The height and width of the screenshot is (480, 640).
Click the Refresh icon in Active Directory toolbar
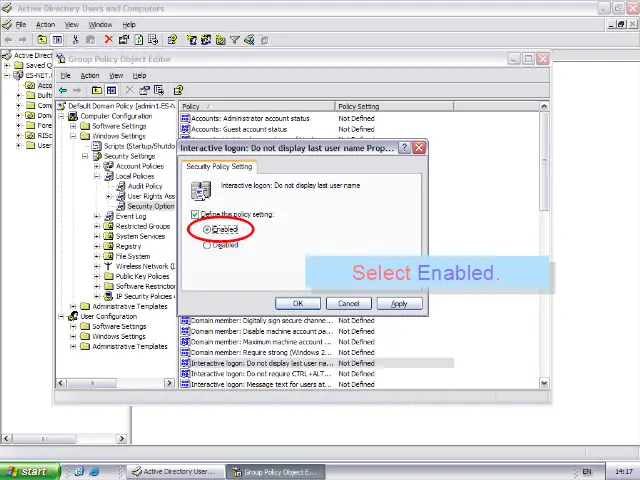pos(139,40)
